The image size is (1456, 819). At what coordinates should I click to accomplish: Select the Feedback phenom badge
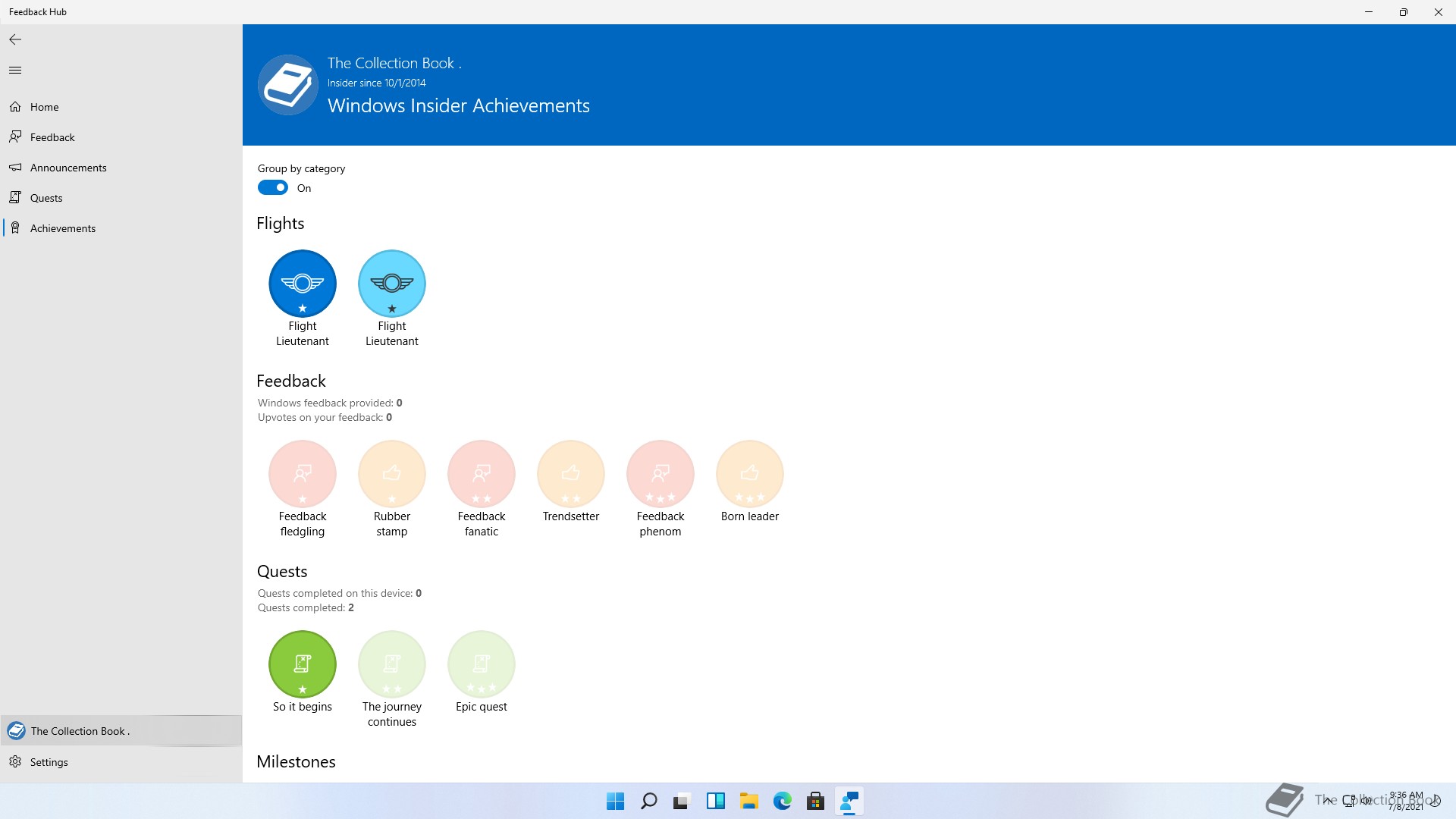661,474
